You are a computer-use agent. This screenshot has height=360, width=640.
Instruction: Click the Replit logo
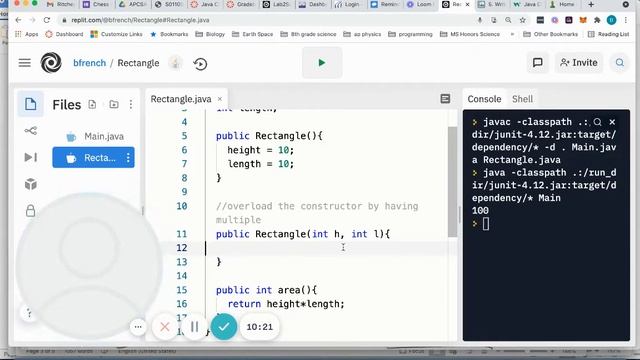(51, 63)
